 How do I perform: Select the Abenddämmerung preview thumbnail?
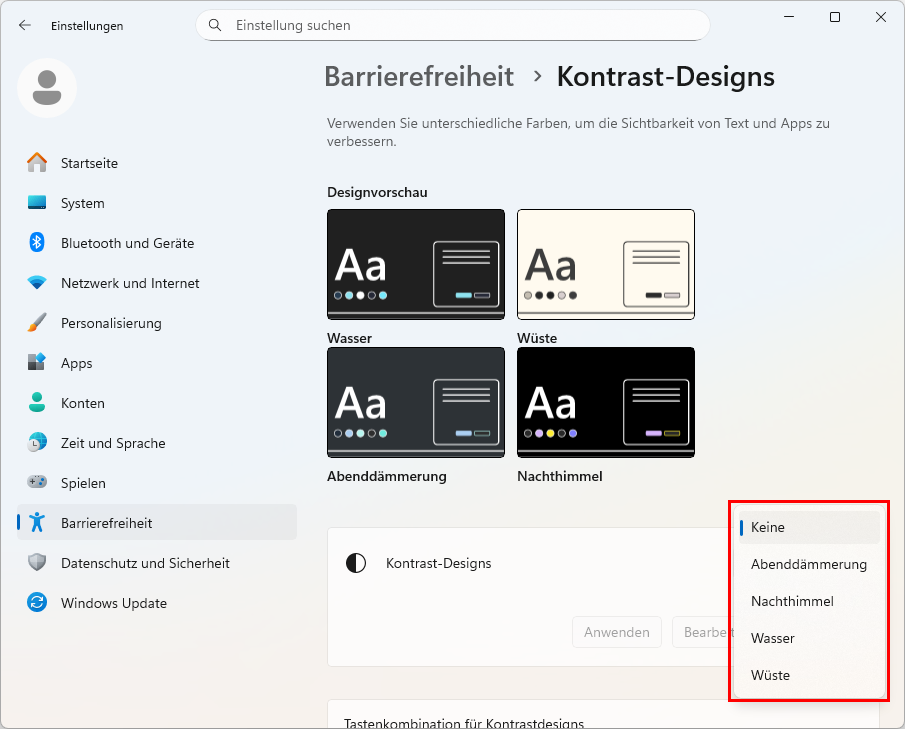[416, 402]
